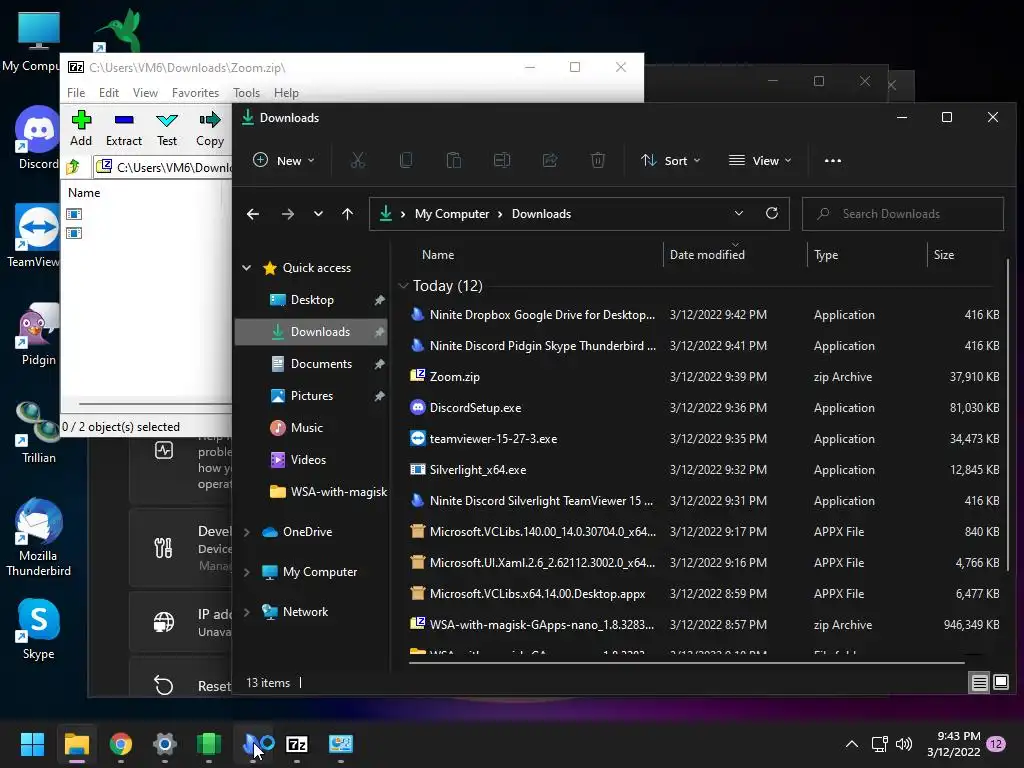Image resolution: width=1024 pixels, height=768 pixels.
Task: Collapse the Quick access tree node
Action: (x=247, y=268)
